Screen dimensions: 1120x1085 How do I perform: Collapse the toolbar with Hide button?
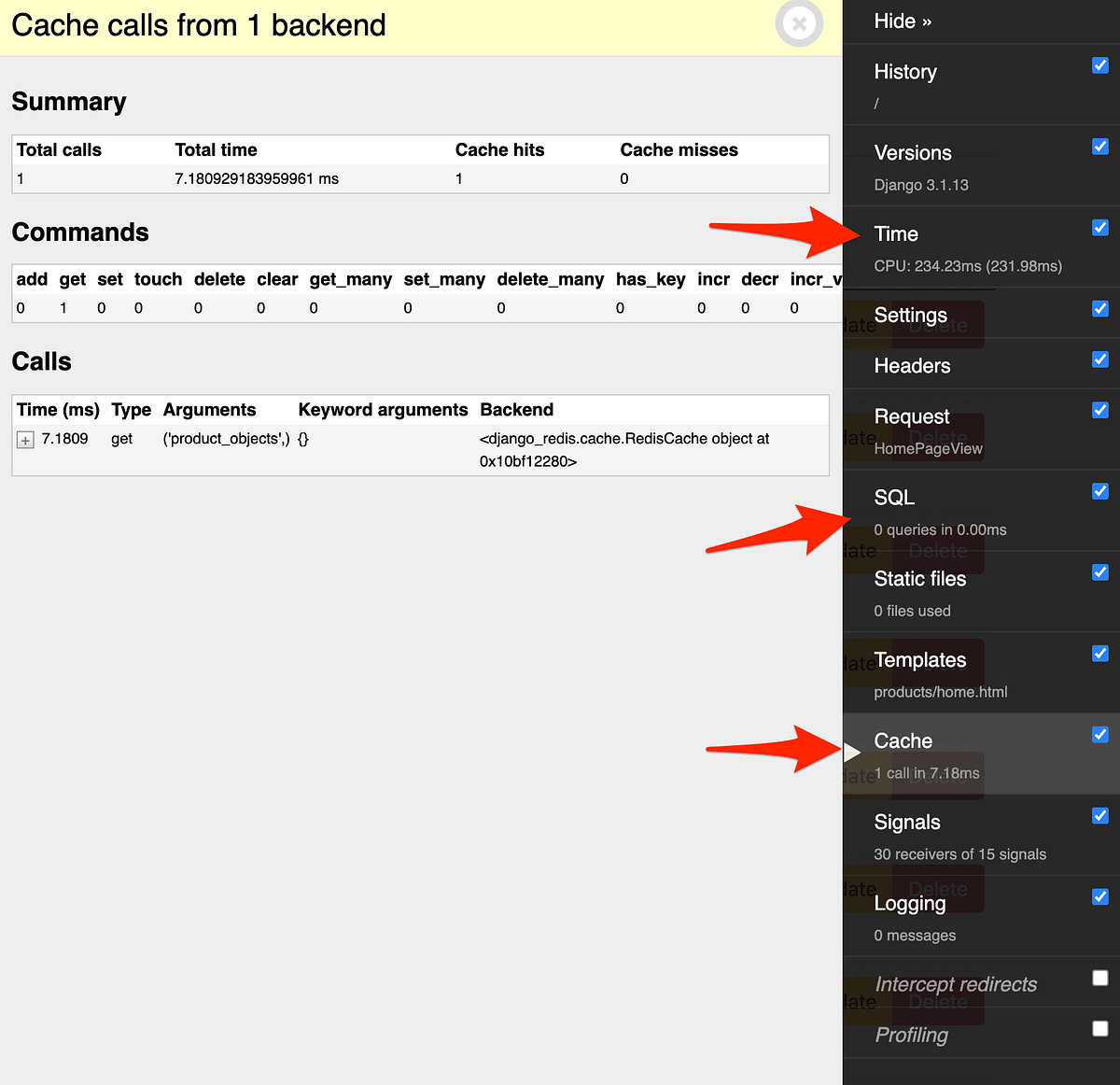[x=903, y=21]
